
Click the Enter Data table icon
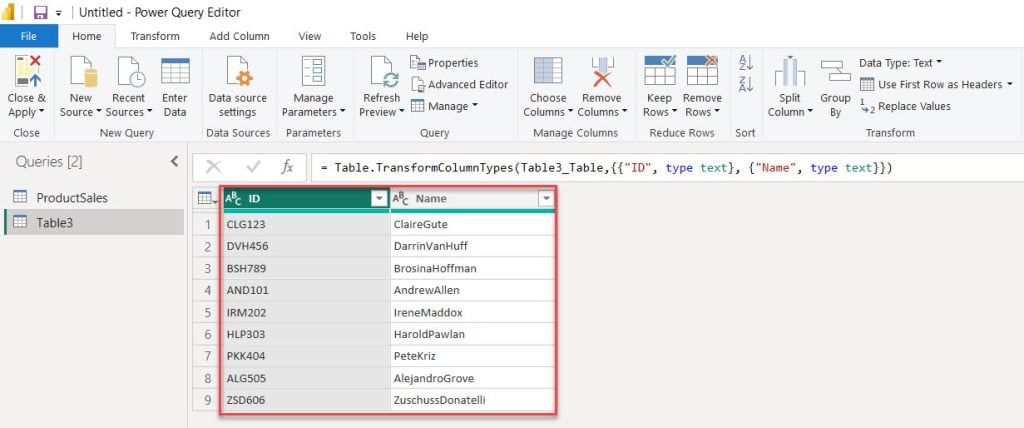coord(175,71)
